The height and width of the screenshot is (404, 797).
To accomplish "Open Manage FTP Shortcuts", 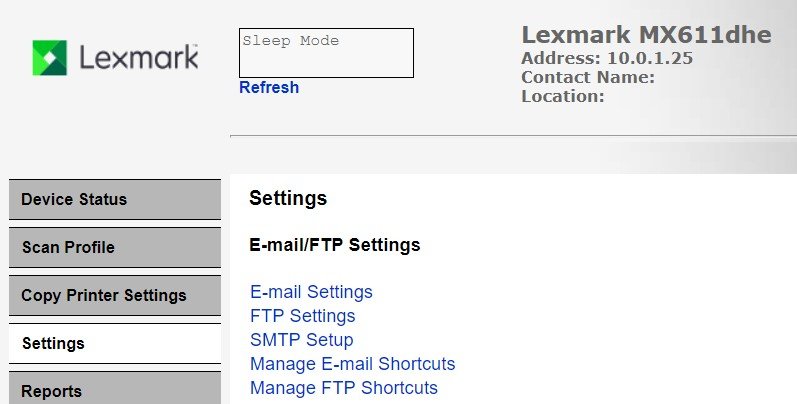I will click(343, 388).
